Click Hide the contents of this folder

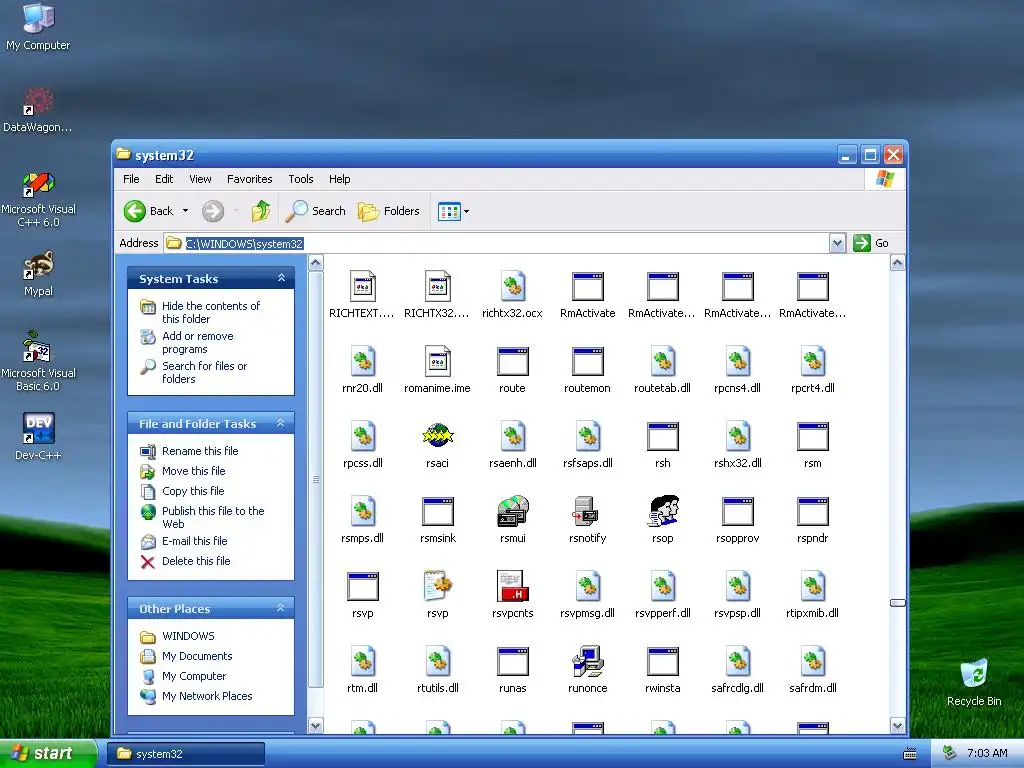[x=210, y=312]
